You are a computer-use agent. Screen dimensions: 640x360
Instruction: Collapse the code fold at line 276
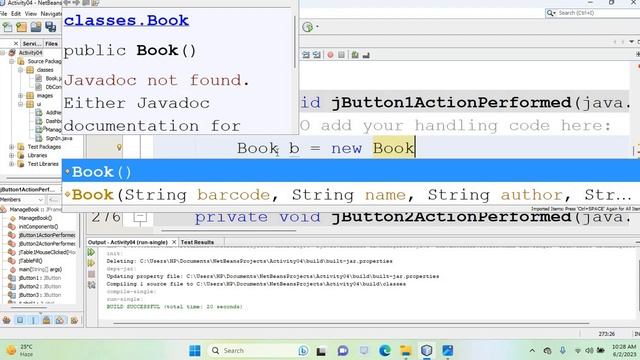pyautogui.click(x=140, y=218)
